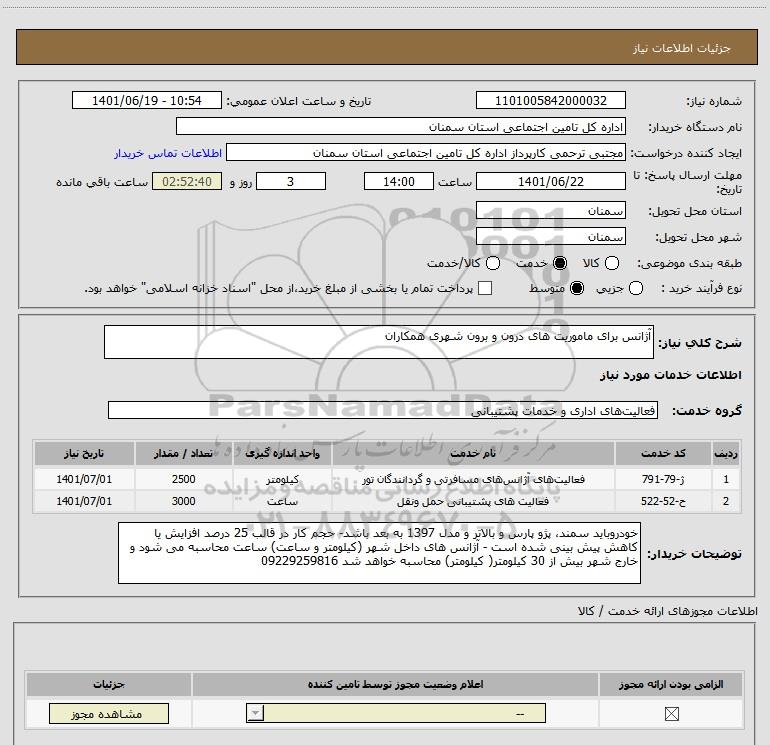
Task: Click the buyer notes text area
Action: tap(379, 552)
